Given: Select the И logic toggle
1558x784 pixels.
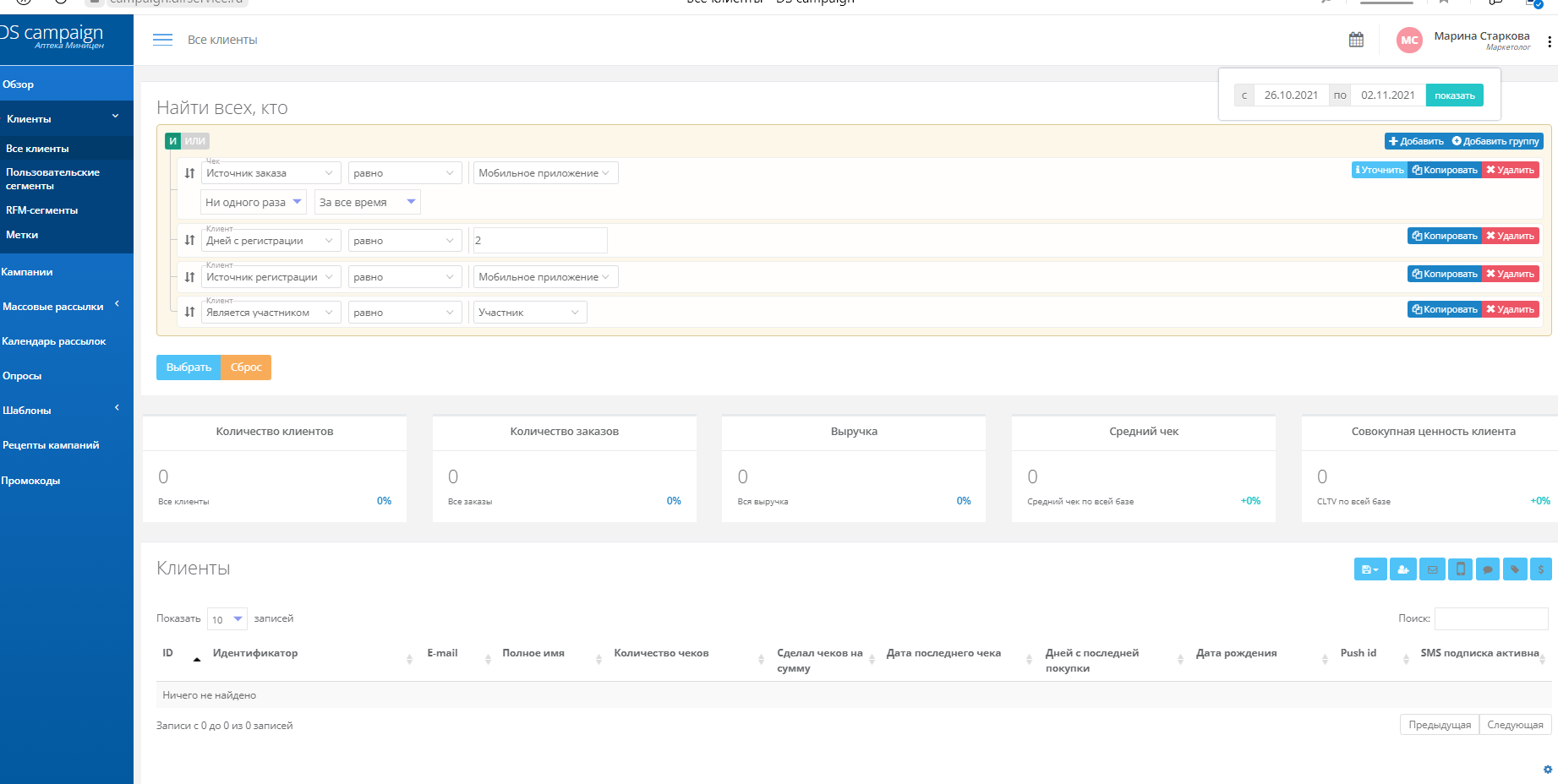Looking at the screenshot, I should pos(172,141).
